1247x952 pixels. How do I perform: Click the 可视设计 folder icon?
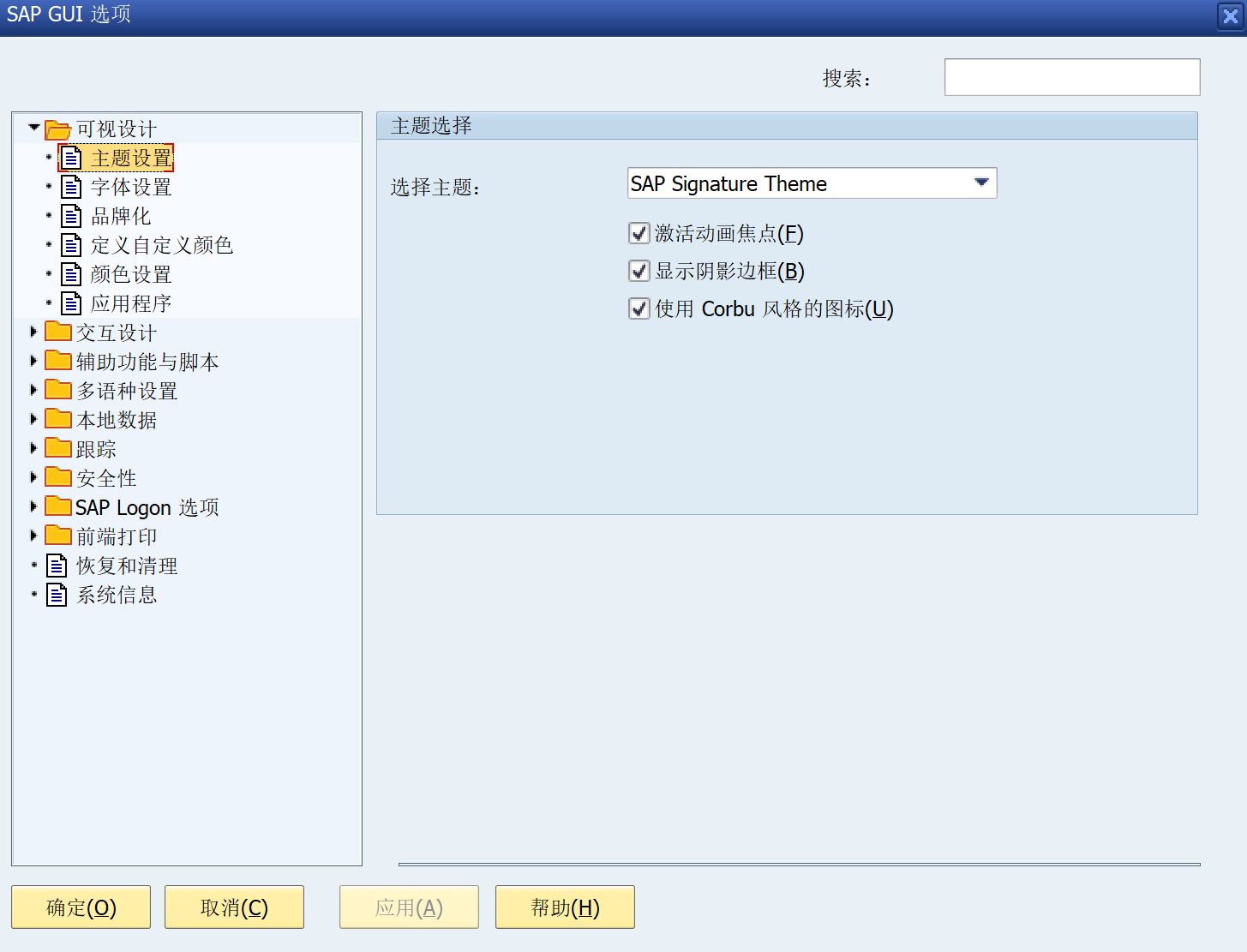57,129
